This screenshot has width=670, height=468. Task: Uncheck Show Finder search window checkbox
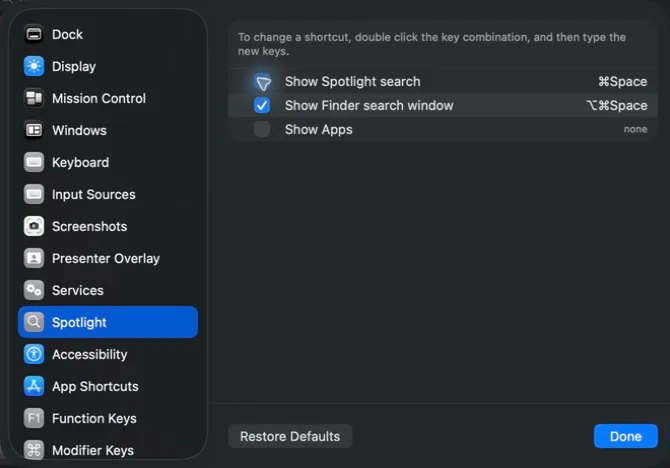262,106
